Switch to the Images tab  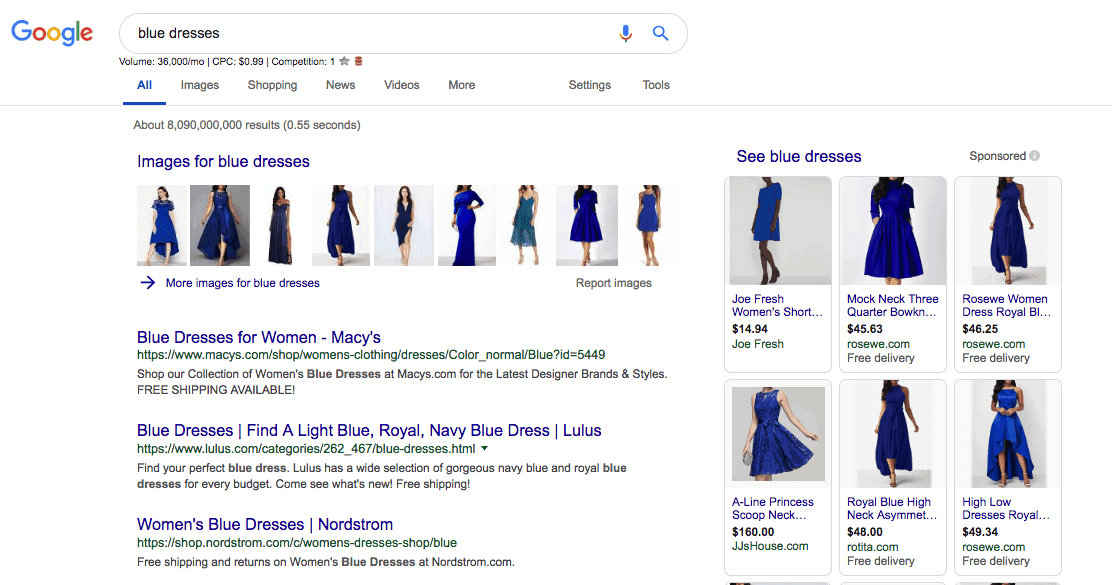199,85
